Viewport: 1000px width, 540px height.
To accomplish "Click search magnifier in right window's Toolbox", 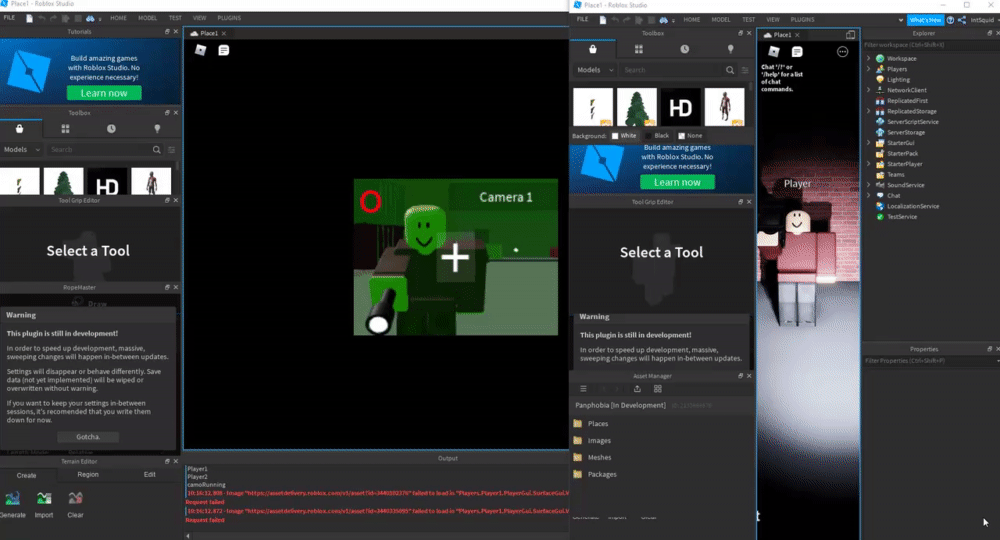I will pos(730,70).
